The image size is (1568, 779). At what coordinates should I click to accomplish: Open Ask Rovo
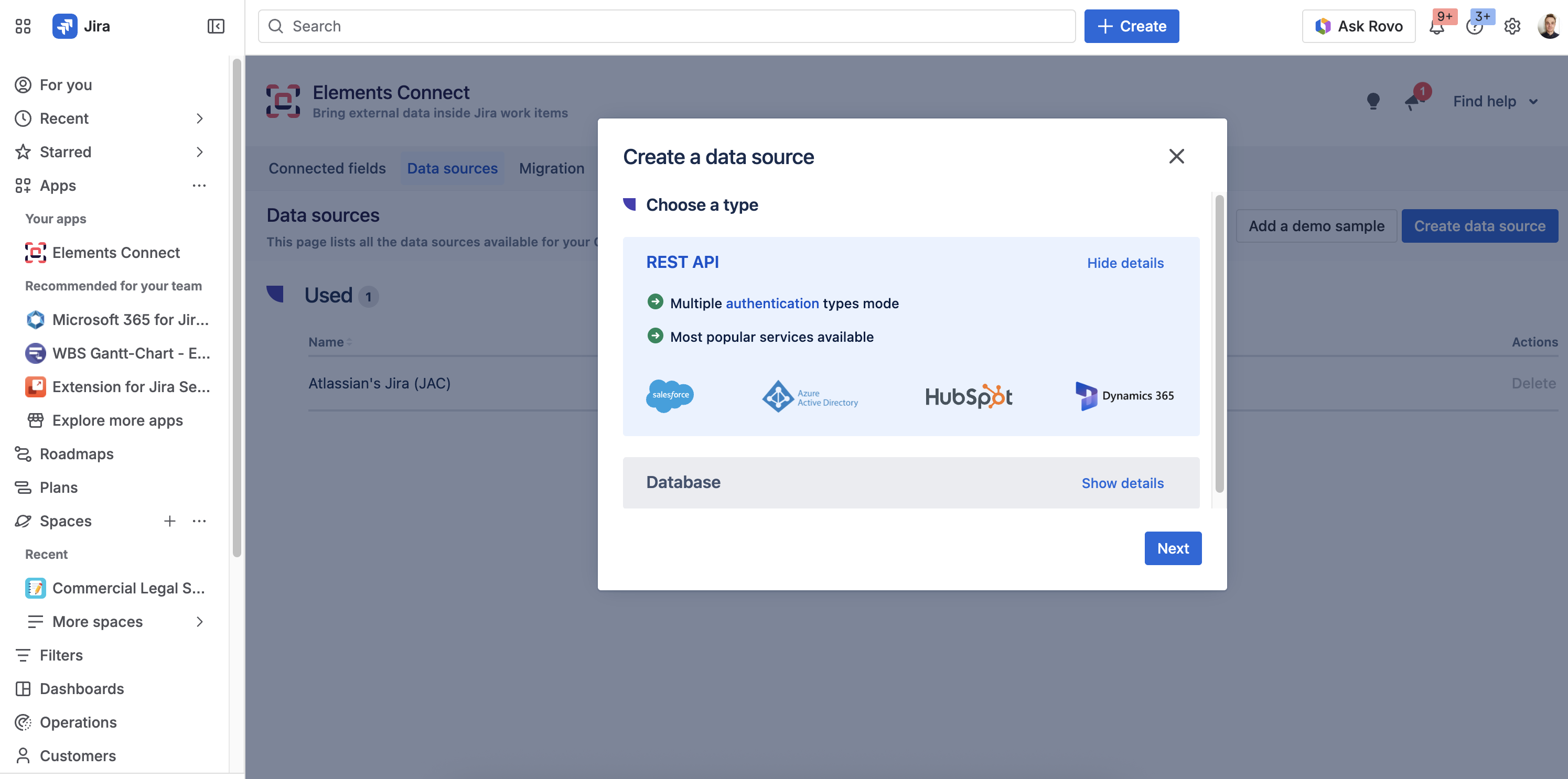(x=1359, y=26)
